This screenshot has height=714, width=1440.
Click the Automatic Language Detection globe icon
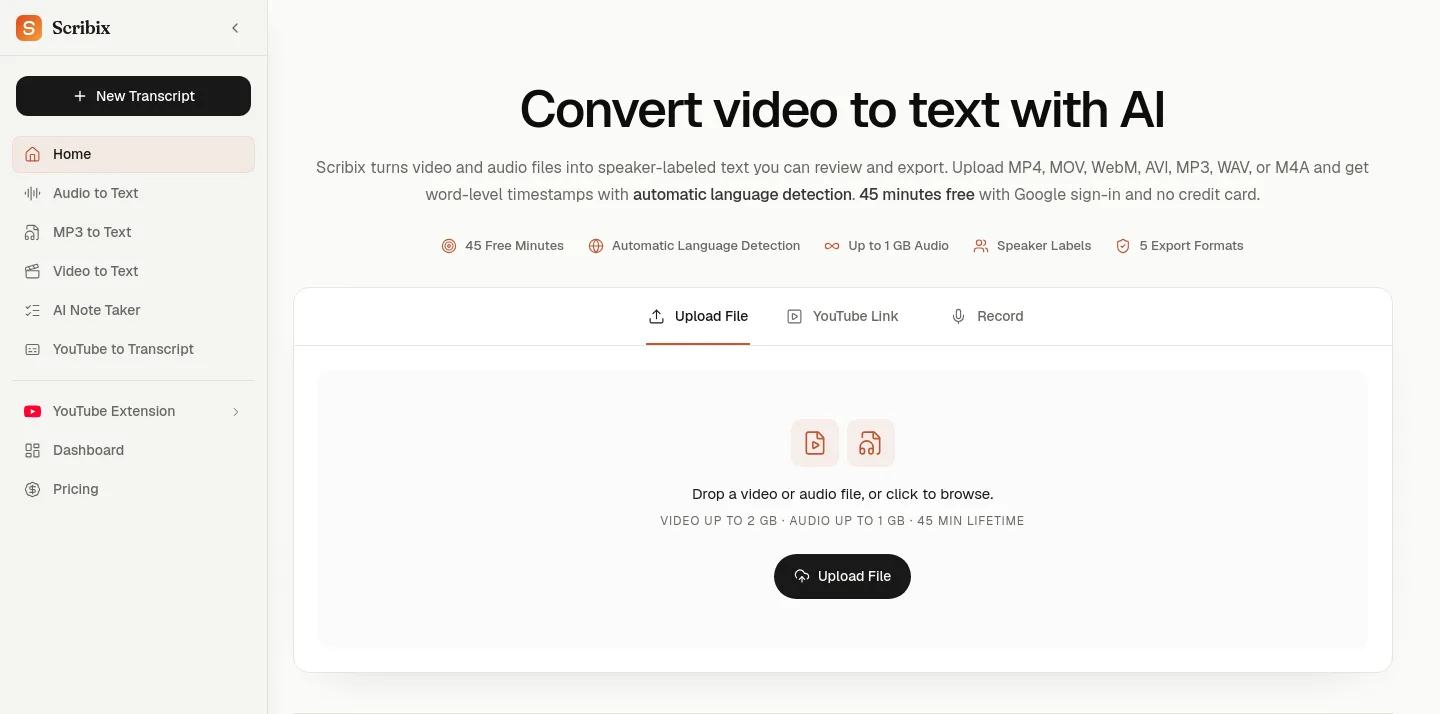point(596,245)
